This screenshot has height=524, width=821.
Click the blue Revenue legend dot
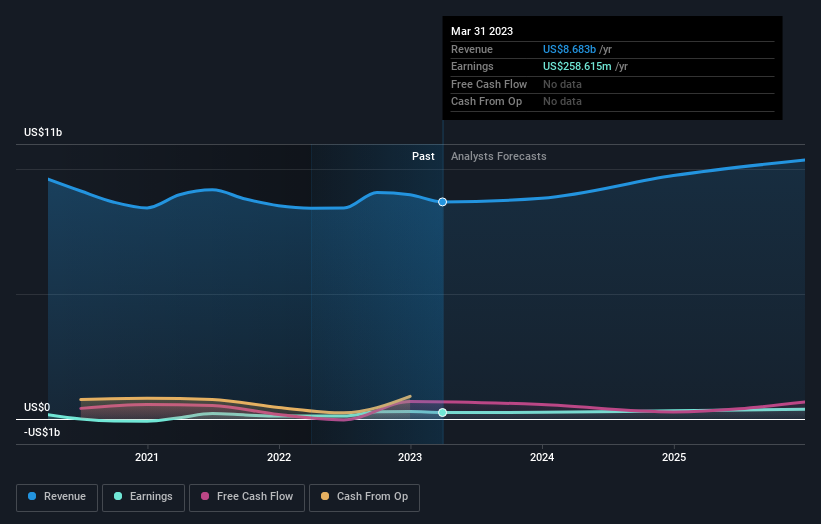pos(32,496)
